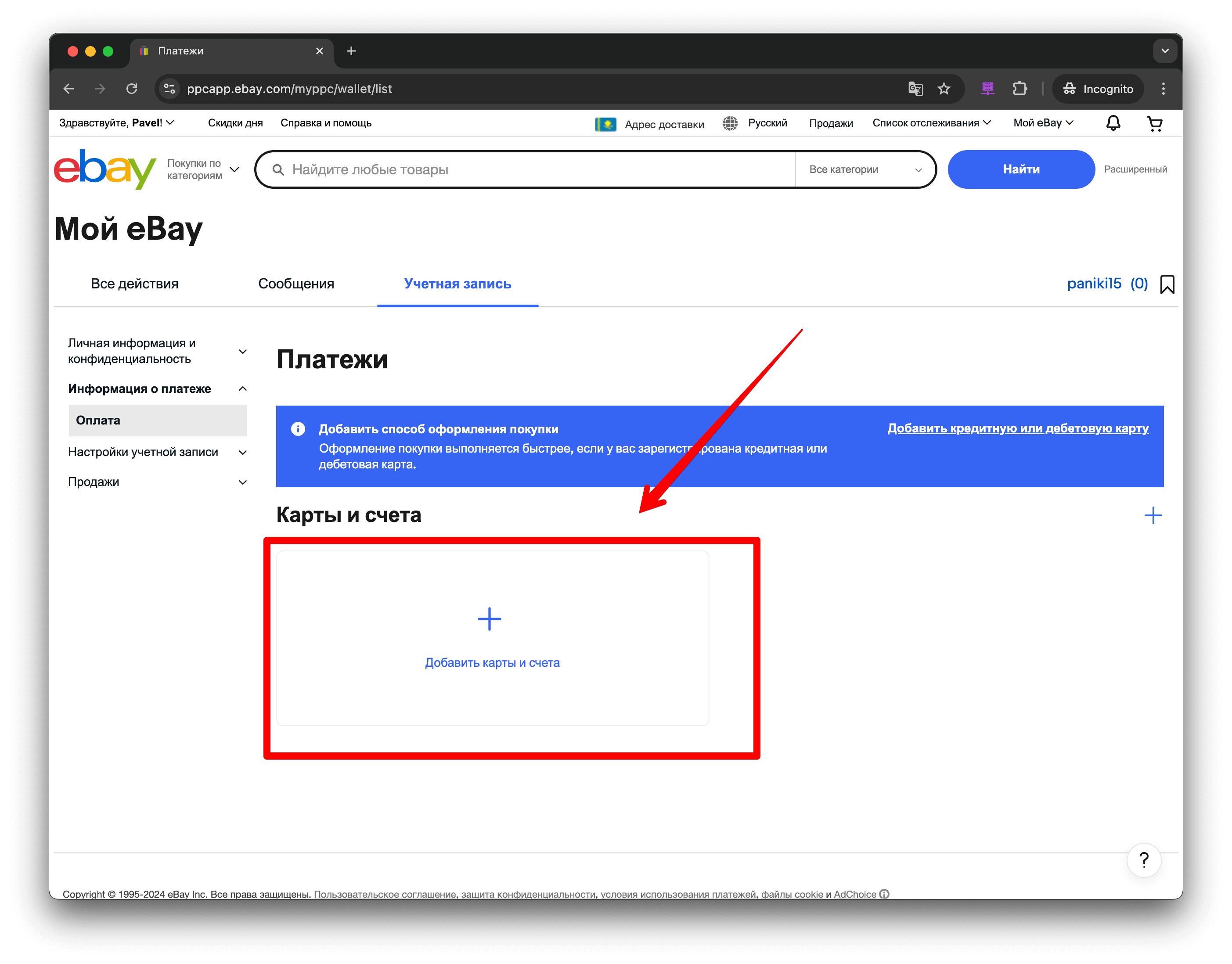Open the Extensions puzzle icon
The height and width of the screenshot is (964, 1232).
pyautogui.click(x=1019, y=89)
